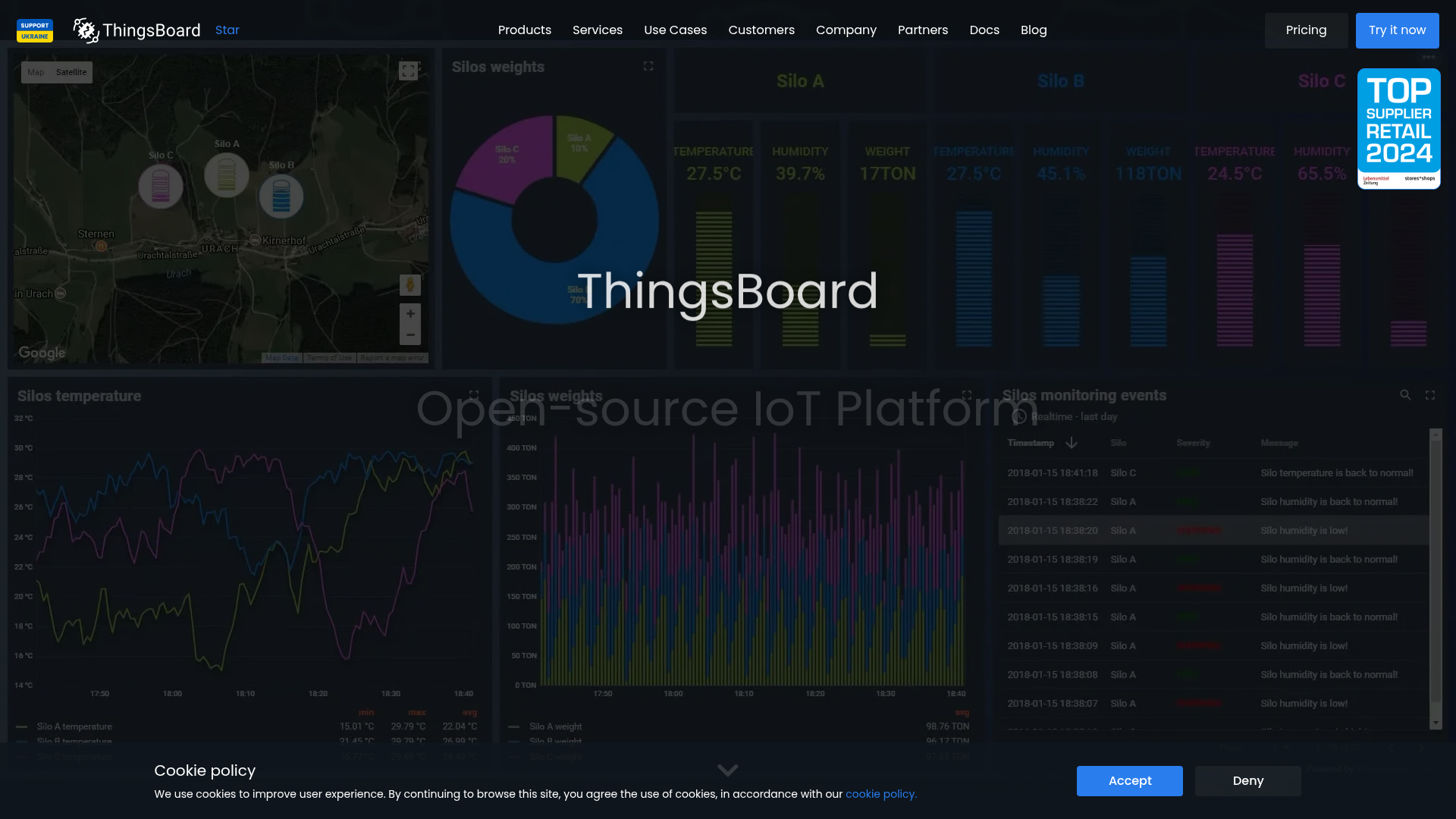The image size is (1456, 819).
Task: Click the ThingsBoard gear logo
Action: coord(86,30)
